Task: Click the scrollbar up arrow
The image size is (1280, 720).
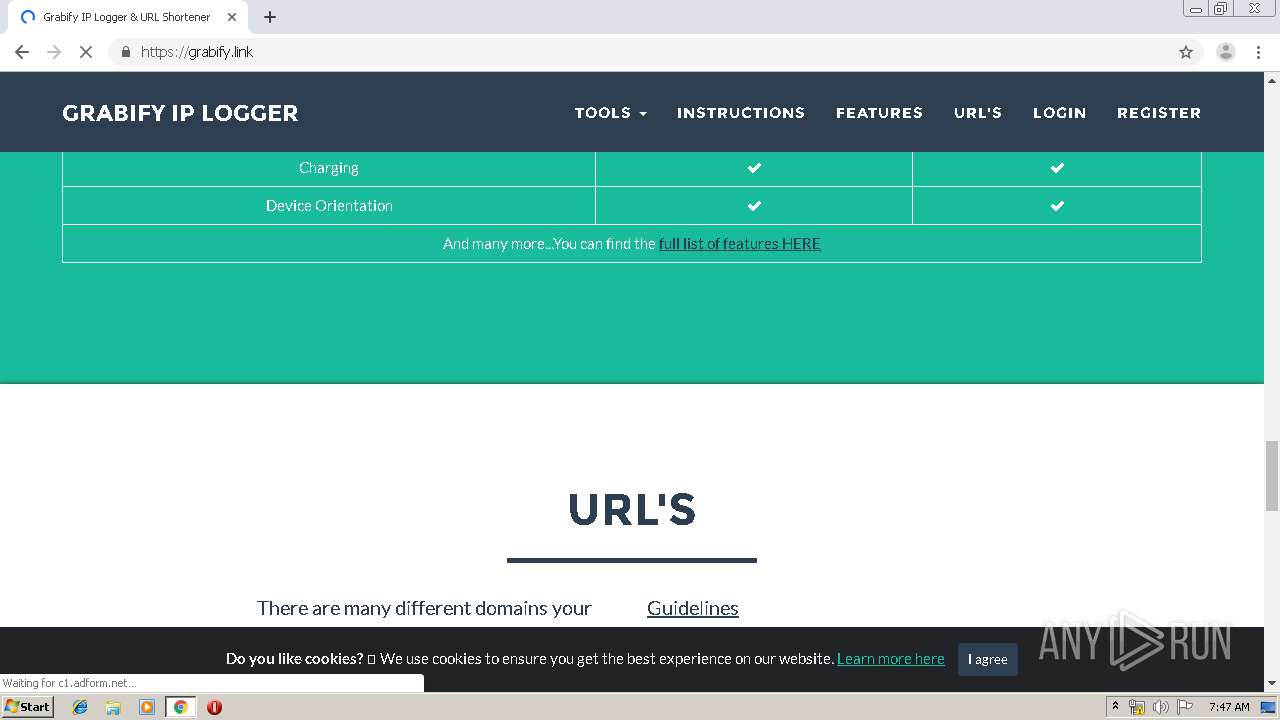Action: 1272,79
